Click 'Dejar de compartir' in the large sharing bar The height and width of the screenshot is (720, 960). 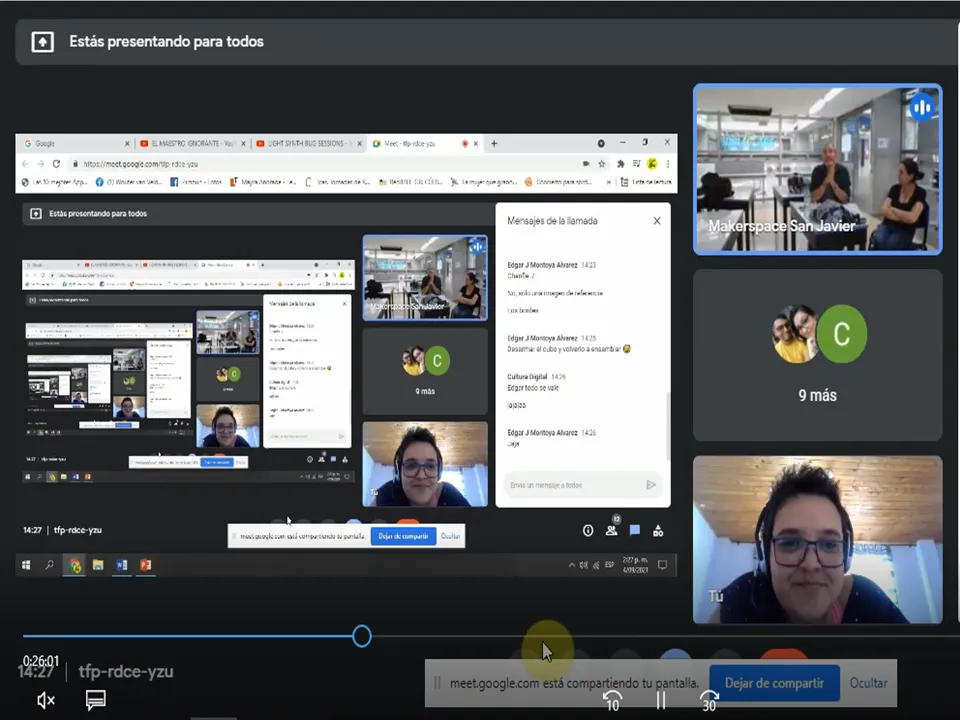774,683
